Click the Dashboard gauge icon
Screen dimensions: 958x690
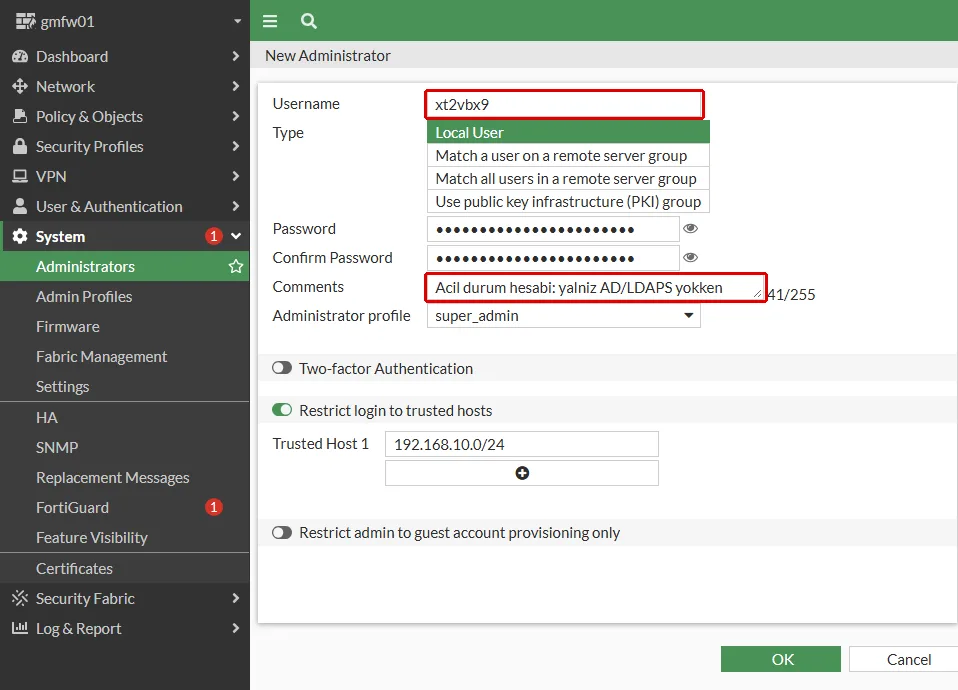20,56
